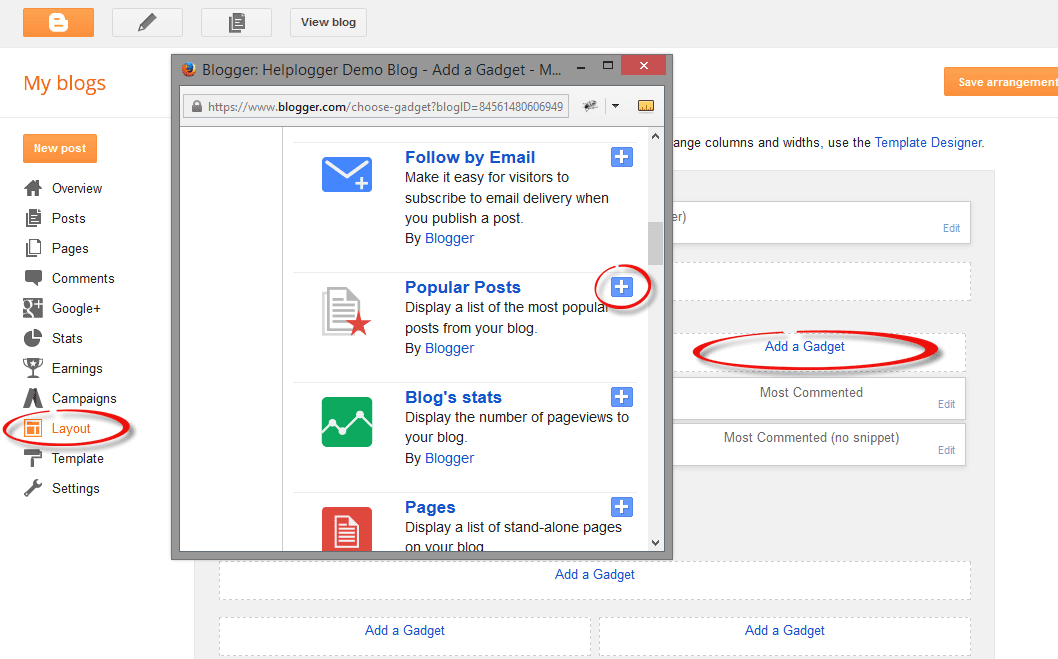1058x659 pixels.
Task: Click Blogger author link under Blog's stats
Action: pos(449,458)
